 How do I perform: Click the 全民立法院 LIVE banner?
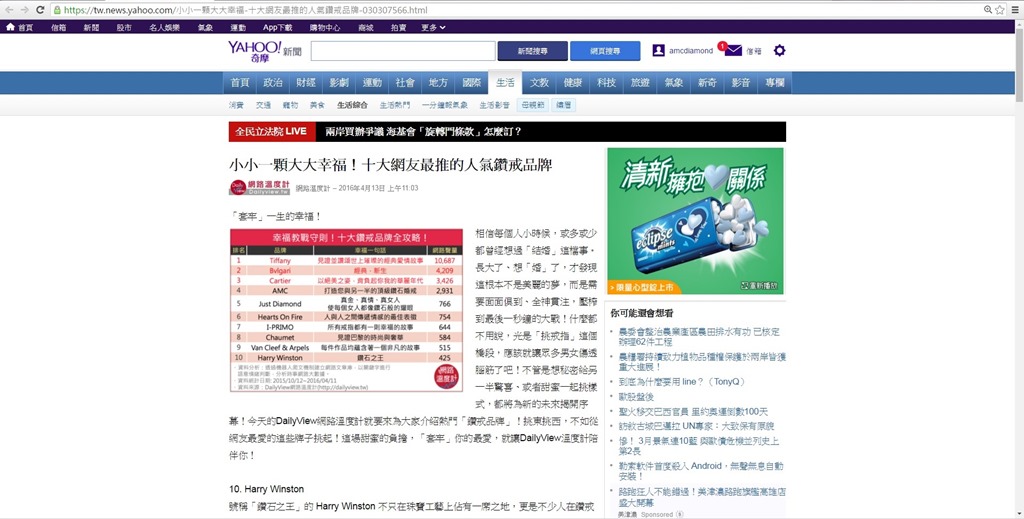[270, 131]
